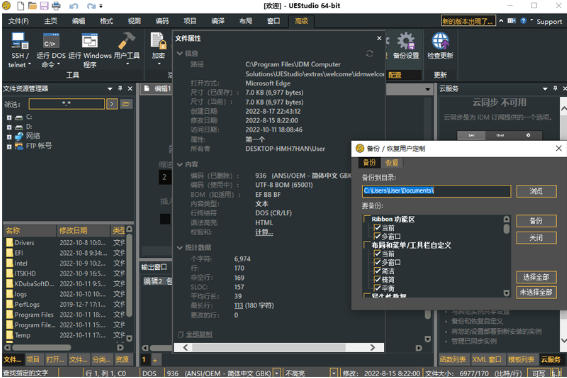Select the XML 窗口 bottom tab
The image size is (567, 378).
click(487, 360)
